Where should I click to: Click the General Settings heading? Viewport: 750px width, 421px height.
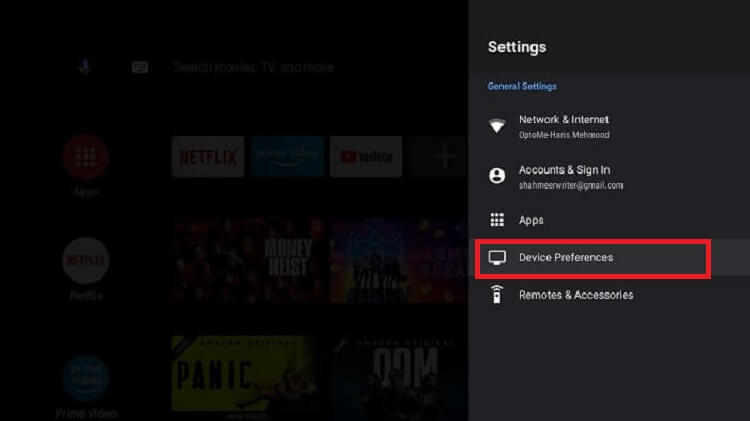522,86
